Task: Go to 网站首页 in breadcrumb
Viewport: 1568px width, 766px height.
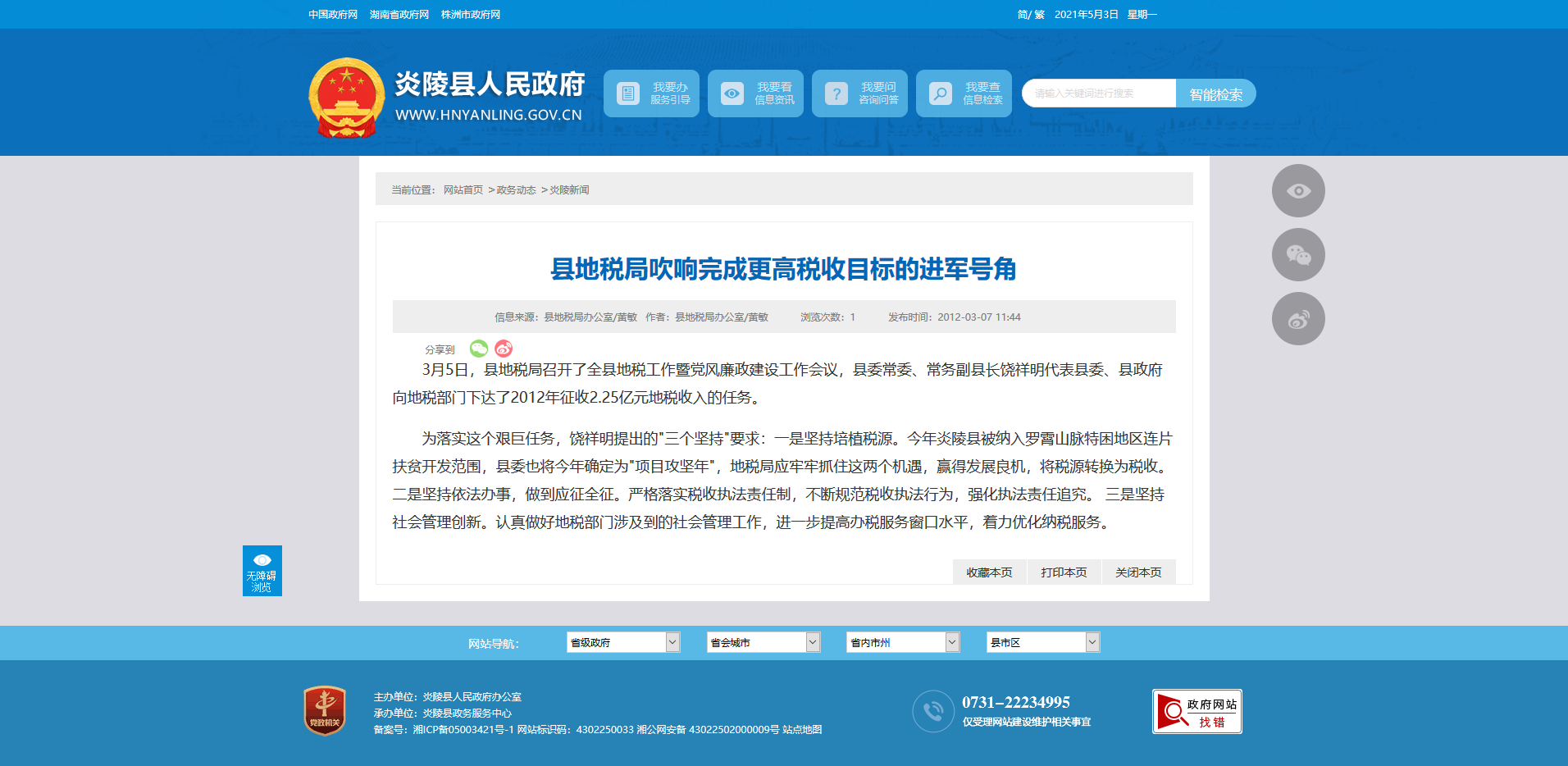Action: point(463,190)
